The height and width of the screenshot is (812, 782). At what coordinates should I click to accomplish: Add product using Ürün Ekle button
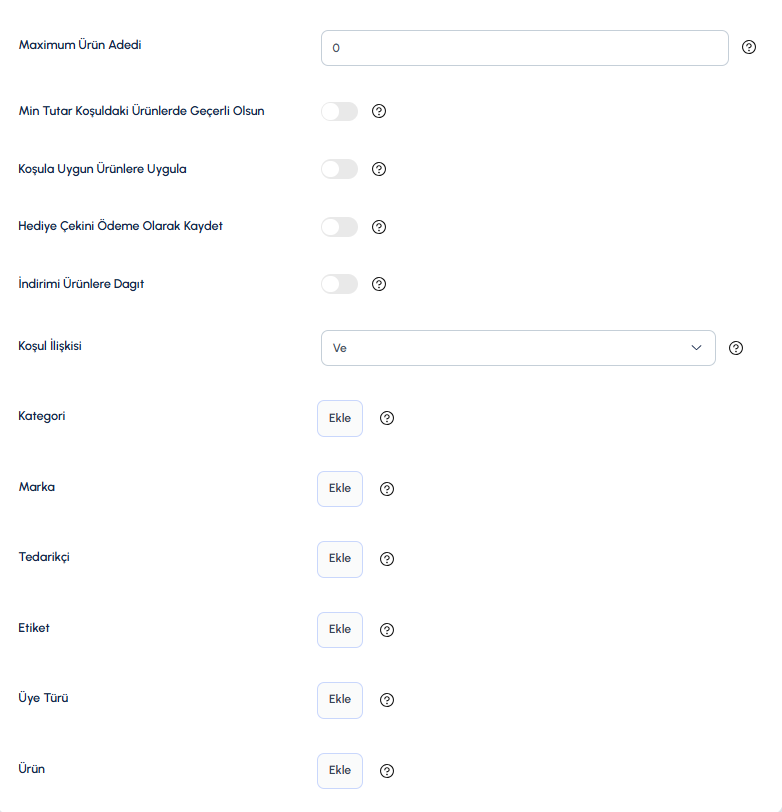point(340,771)
